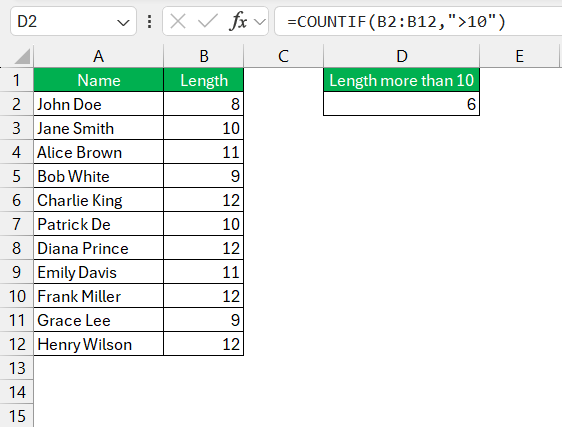Viewport: 562px width, 427px height.
Task: Select all cells via corner triangle
Action: click(x=22, y=57)
